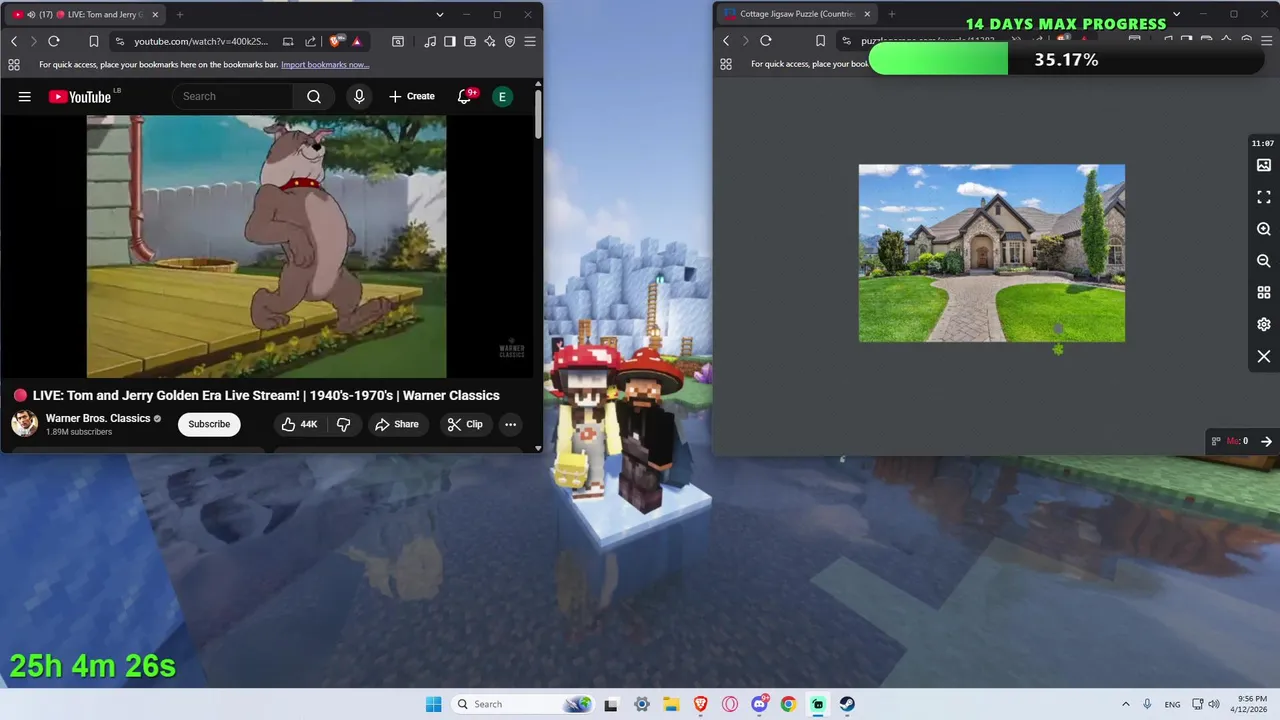Screen dimensions: 1280x720
Task: Open Warner Bros. Classics channel avatar
Action: pyautogui.click(x=25, y=424)
